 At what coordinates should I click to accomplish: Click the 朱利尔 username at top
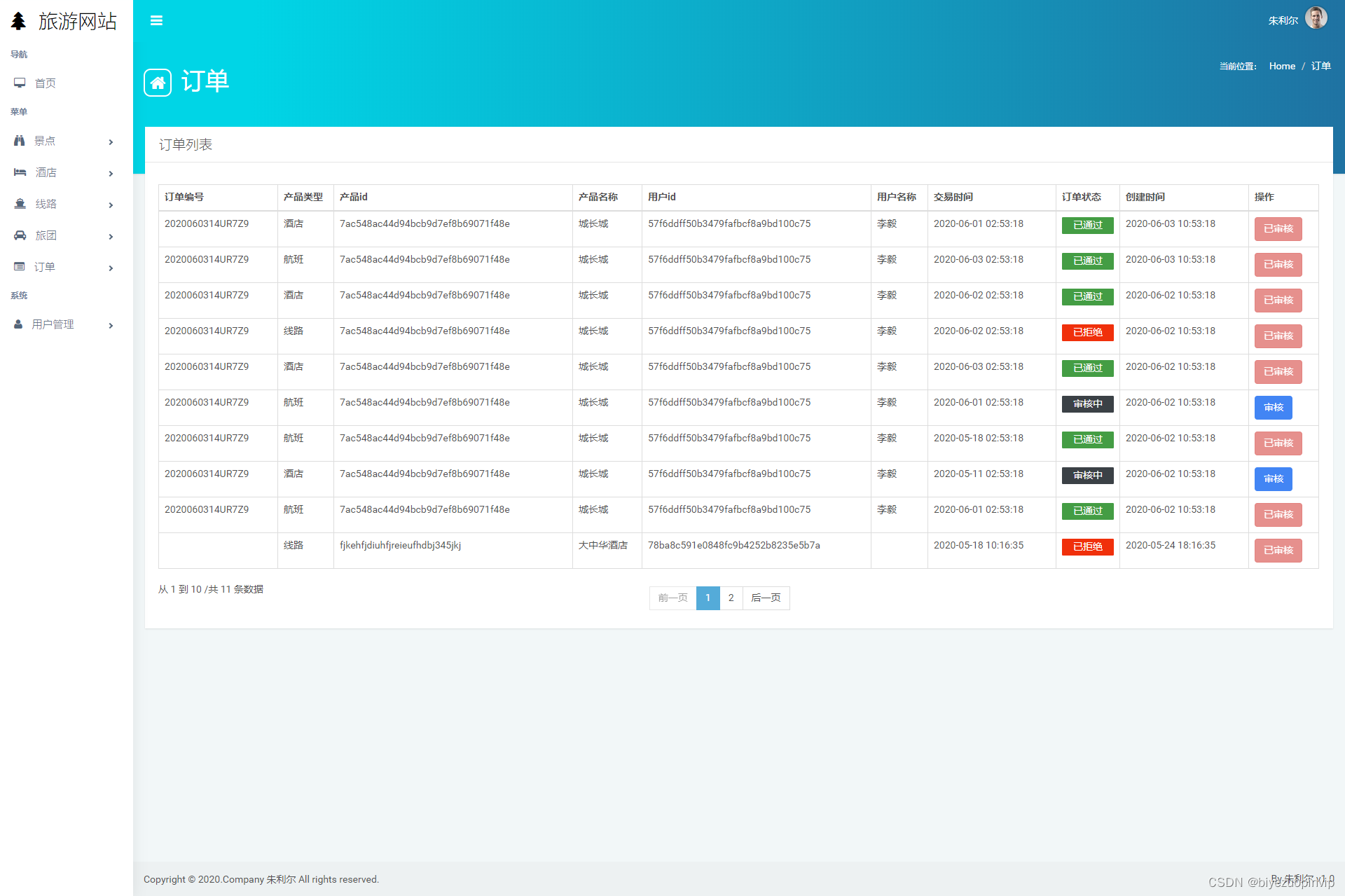click(x=1283, y=20)
